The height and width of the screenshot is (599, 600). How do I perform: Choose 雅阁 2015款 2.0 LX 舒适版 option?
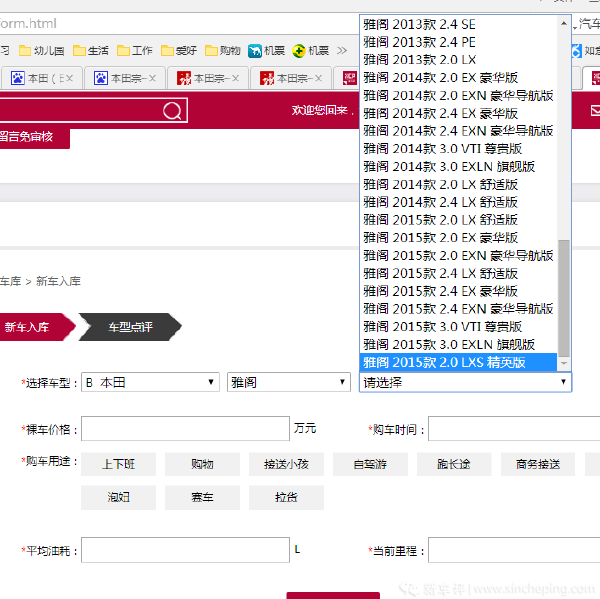[458, 220]
